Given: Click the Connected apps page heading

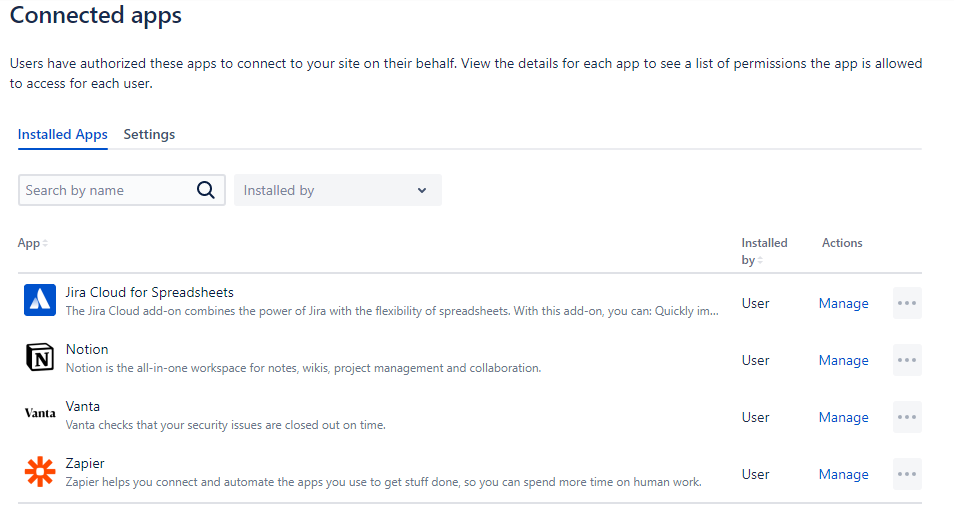Looking at the screenshot, I should tap(96, 15).
